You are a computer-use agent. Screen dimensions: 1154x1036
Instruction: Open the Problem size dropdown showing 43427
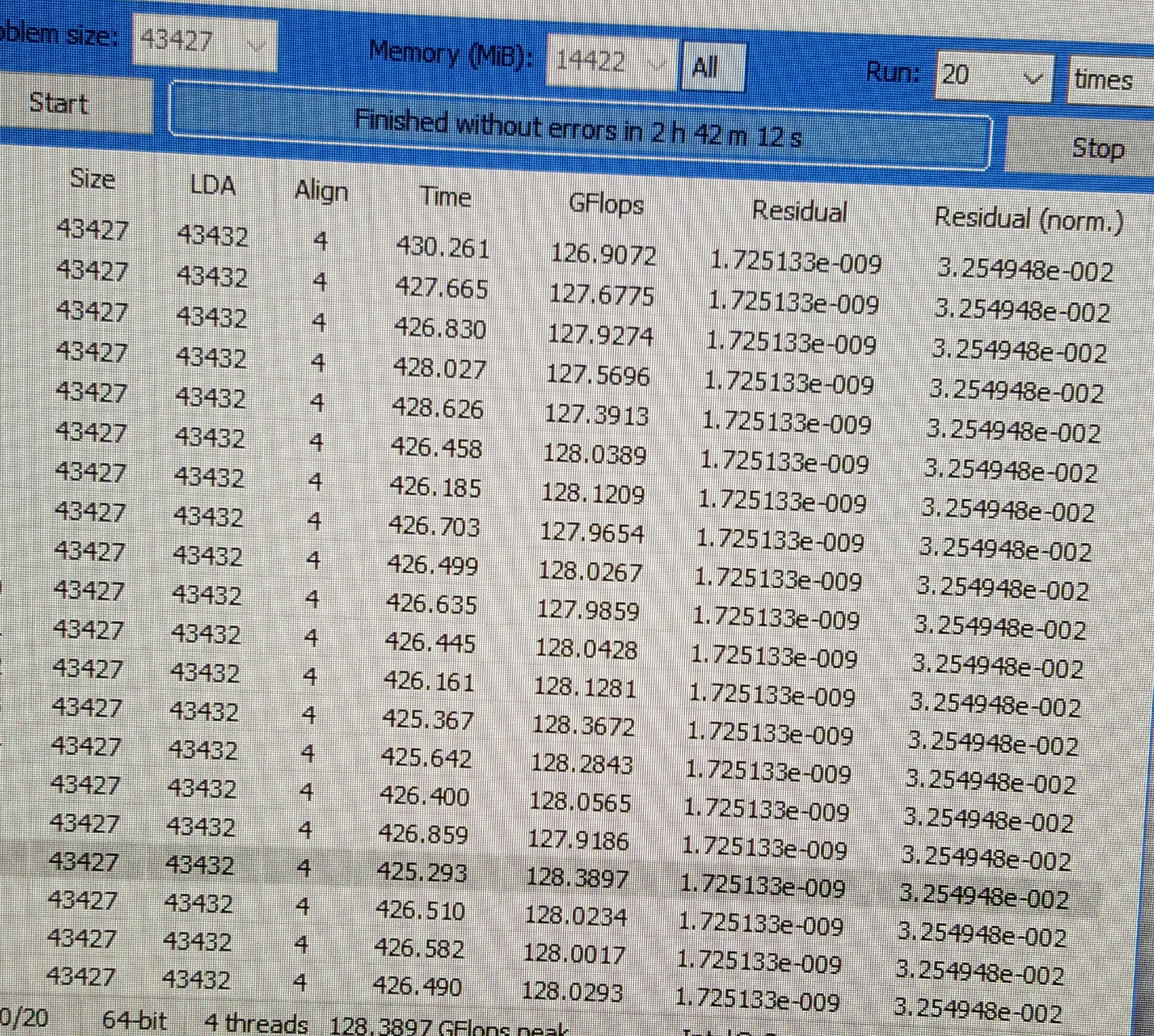click(x=205, y=42)
